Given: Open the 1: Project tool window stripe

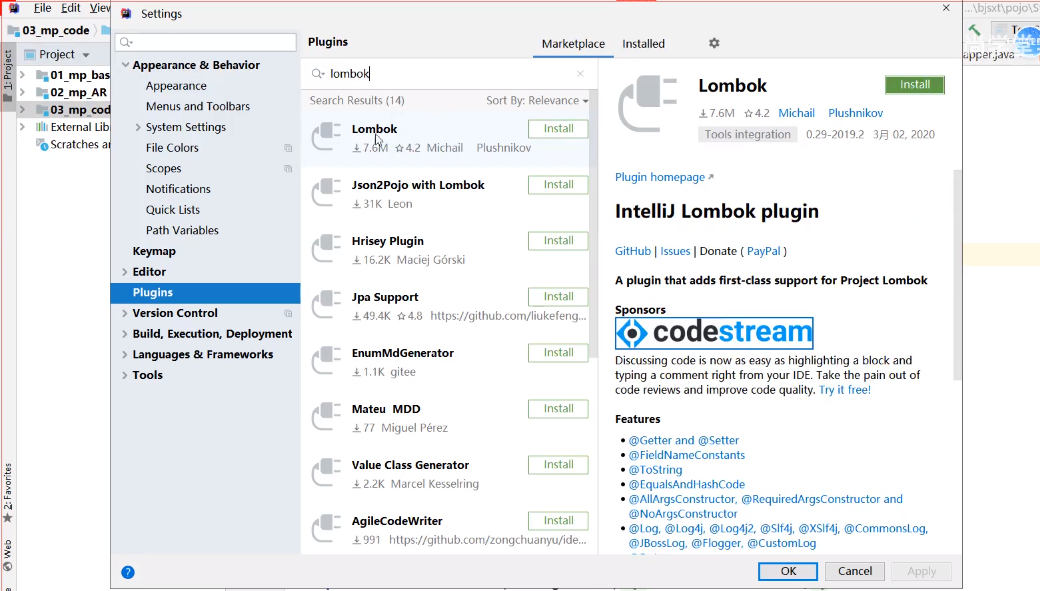Looking at the screenshot, I should 7,75.
